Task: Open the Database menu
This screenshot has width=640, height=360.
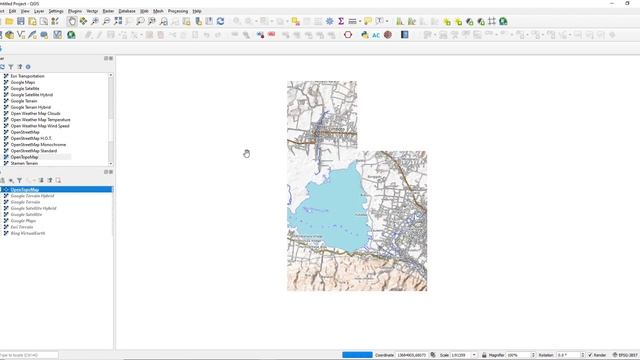Action: [127, 11]
